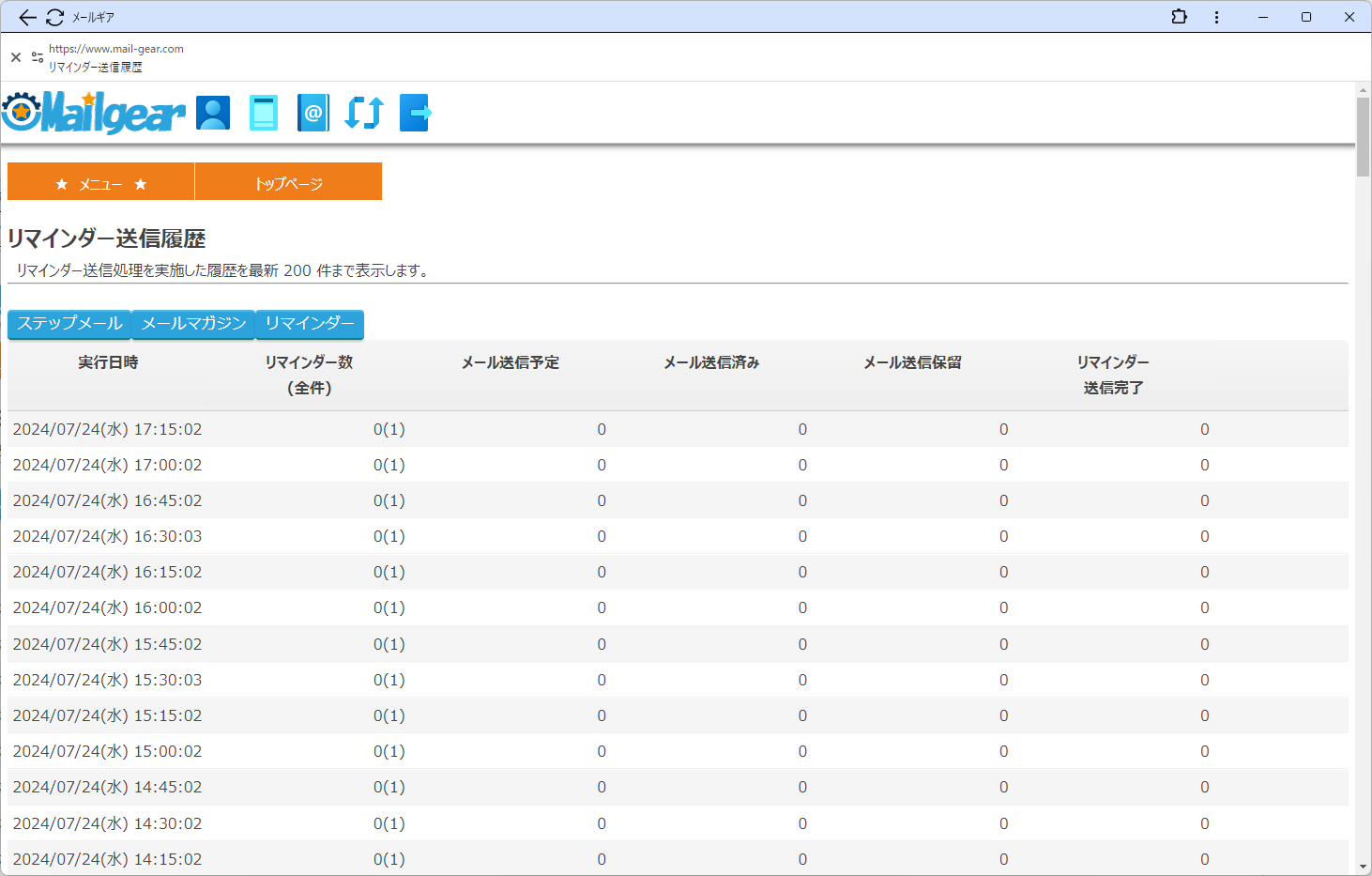Viewport: 1372px width, 876px height.
Task: Click the scrollbar up arrow
Action: [x=1363, y=90]
